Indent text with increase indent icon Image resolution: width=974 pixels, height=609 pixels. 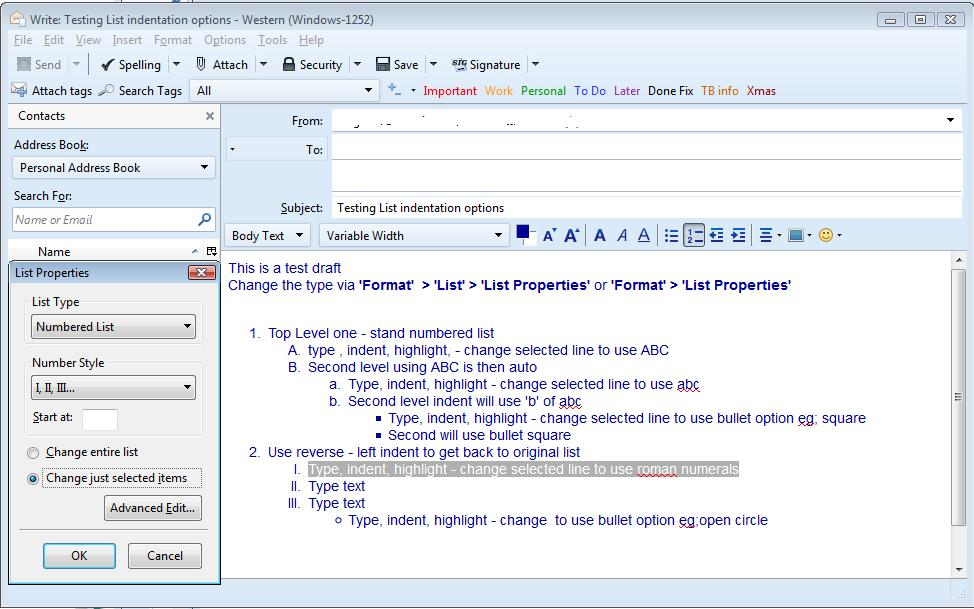739,236
